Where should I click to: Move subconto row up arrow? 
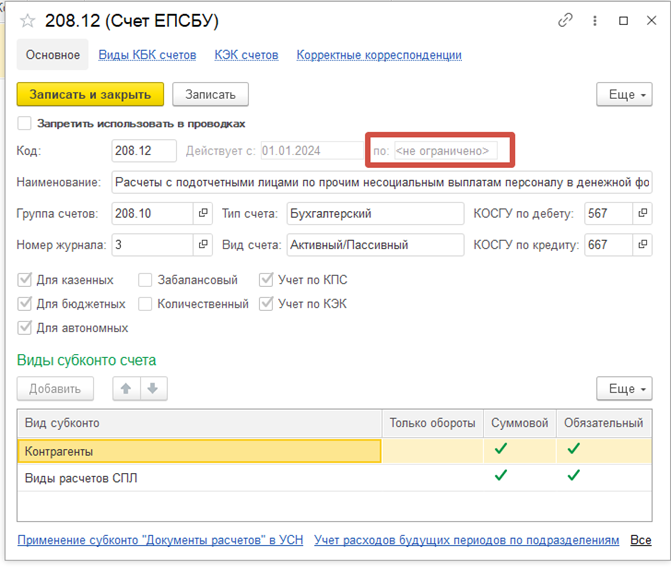pyautogui.click(x=126, y=389)
